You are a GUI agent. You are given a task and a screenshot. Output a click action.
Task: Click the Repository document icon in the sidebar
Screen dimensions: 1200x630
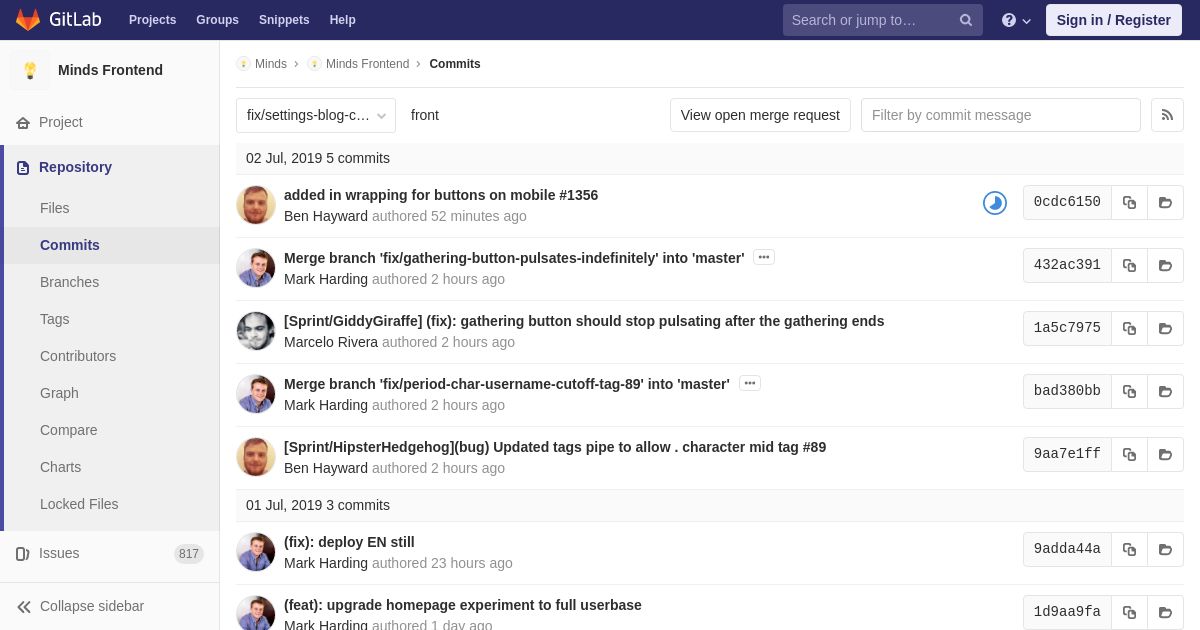point(23,167)
